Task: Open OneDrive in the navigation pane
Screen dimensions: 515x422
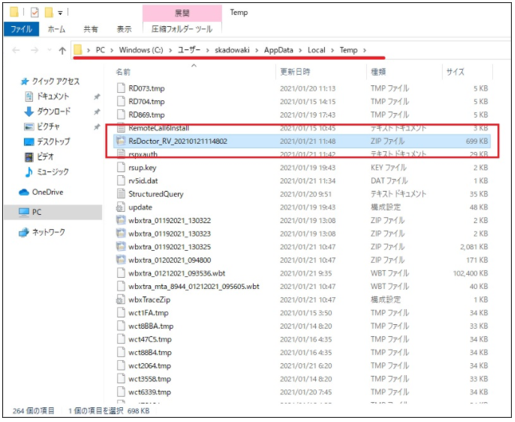Action: [41, 192]
